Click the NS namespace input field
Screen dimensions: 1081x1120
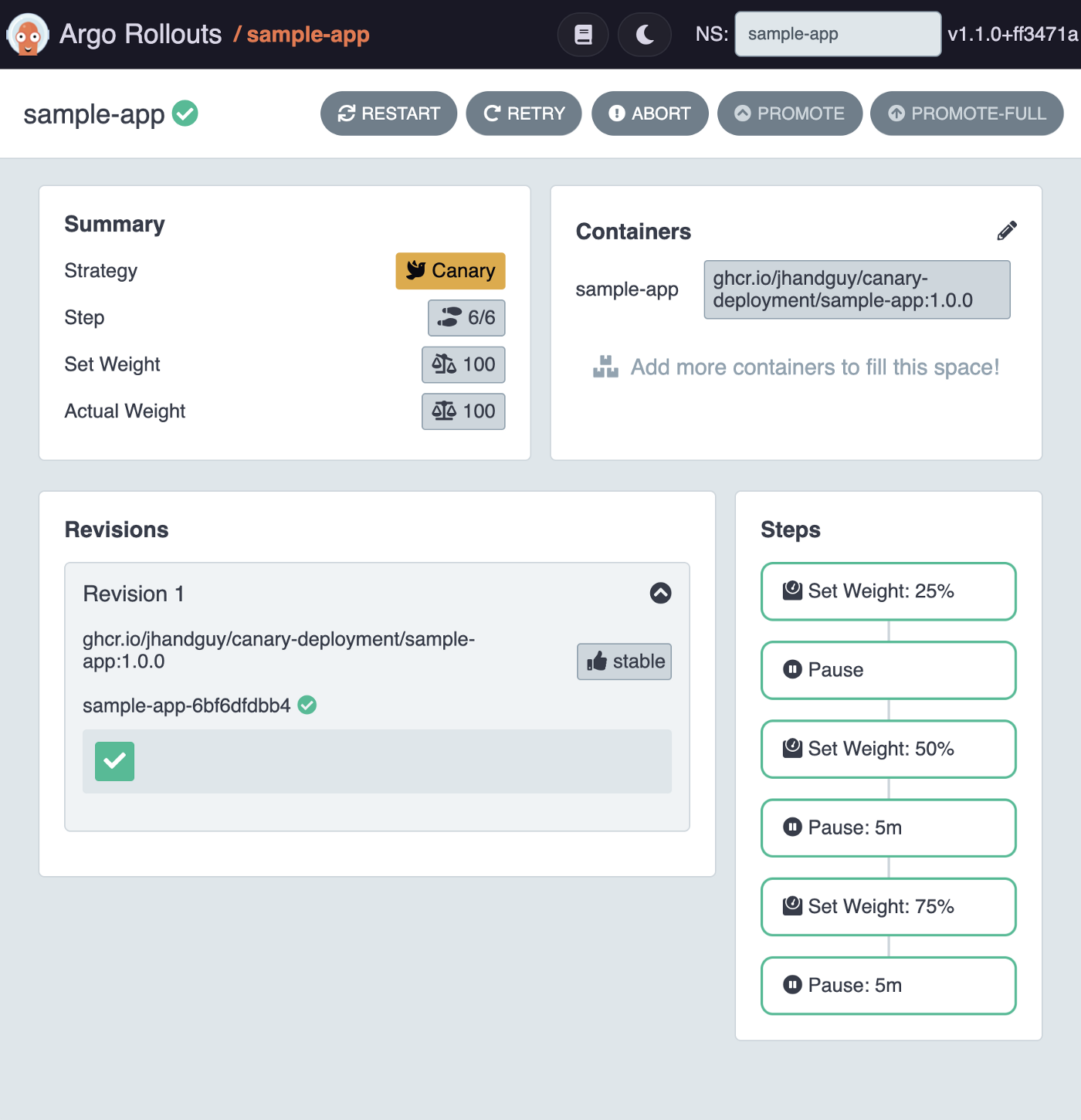click(x=838, y=34)
